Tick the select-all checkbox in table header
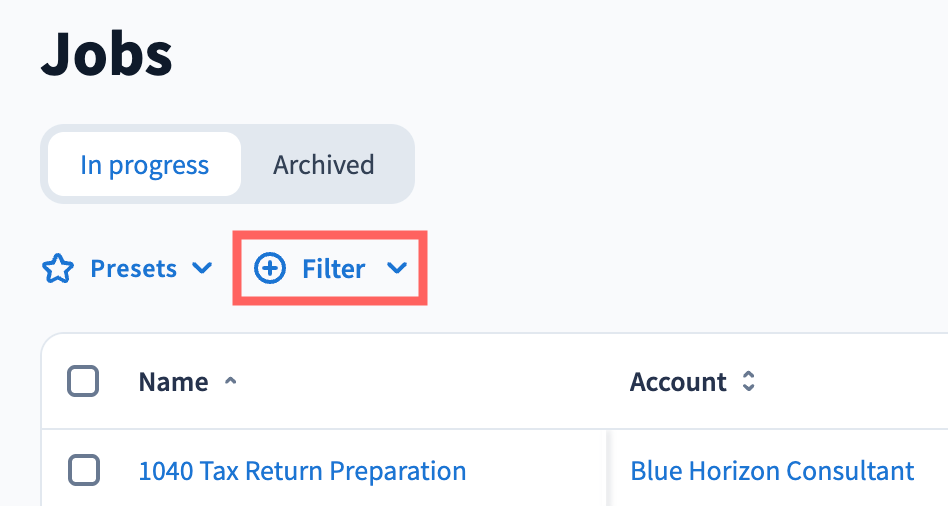Image resolution: width=948 pixels, height=506 pixels. coord(83,381)
